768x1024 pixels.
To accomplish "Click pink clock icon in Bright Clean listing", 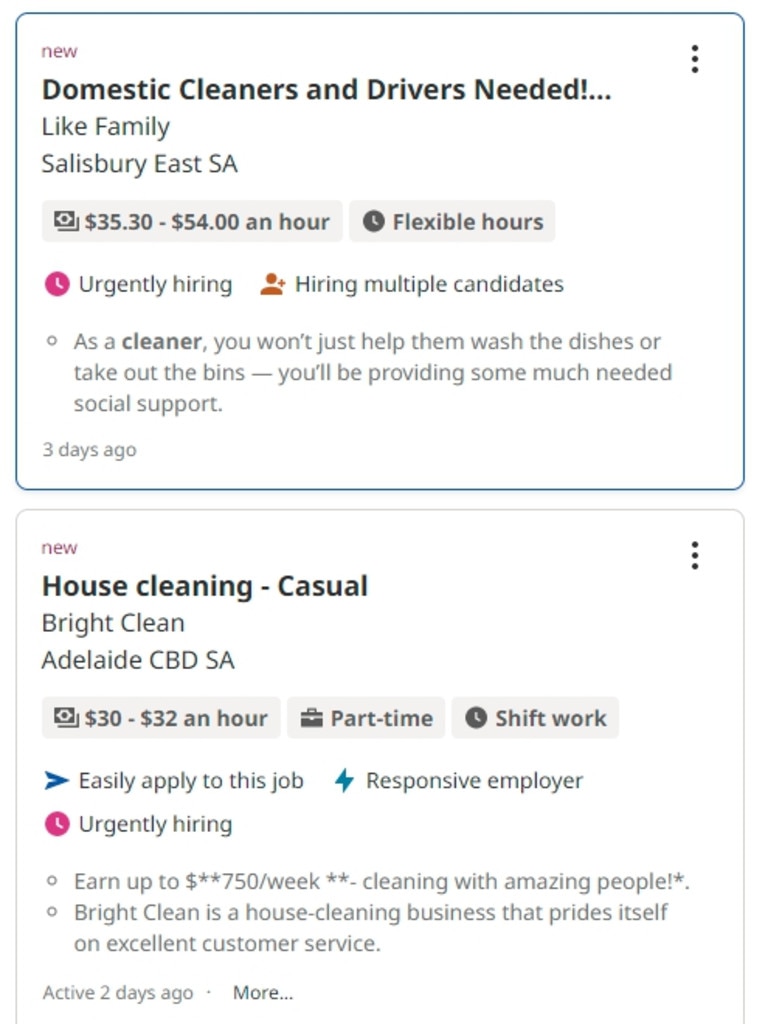I will [57, 824].
